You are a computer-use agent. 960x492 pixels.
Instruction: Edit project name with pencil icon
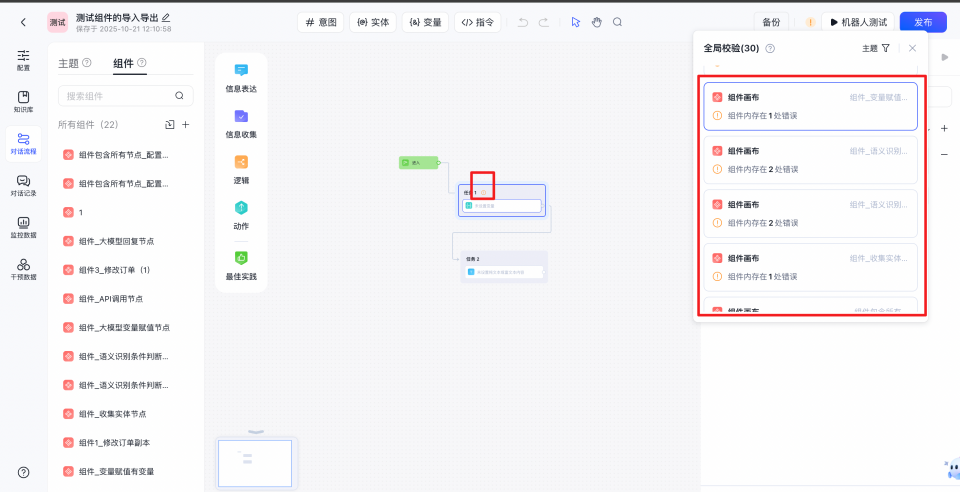coord(166,17)
